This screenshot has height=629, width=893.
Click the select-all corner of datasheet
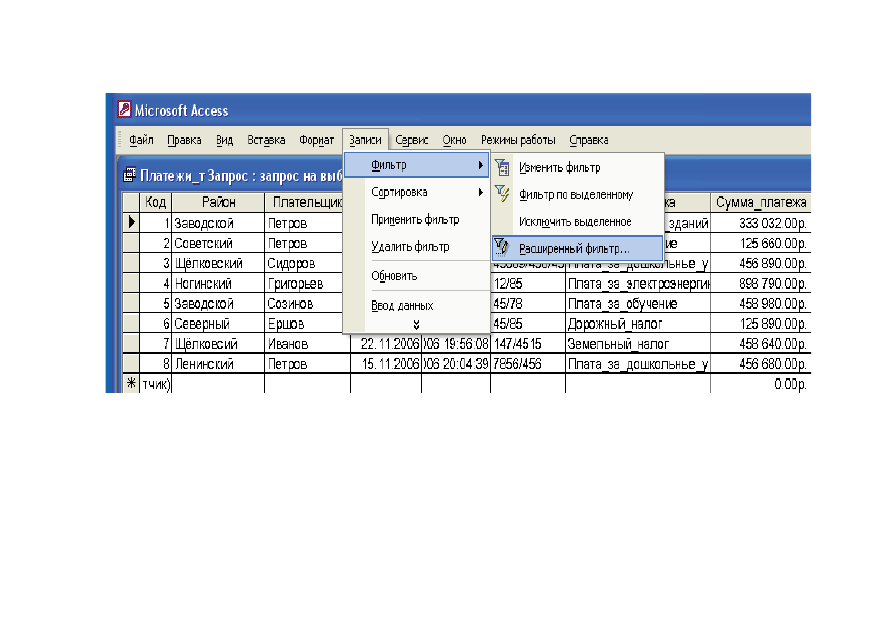tap(132, 202)
